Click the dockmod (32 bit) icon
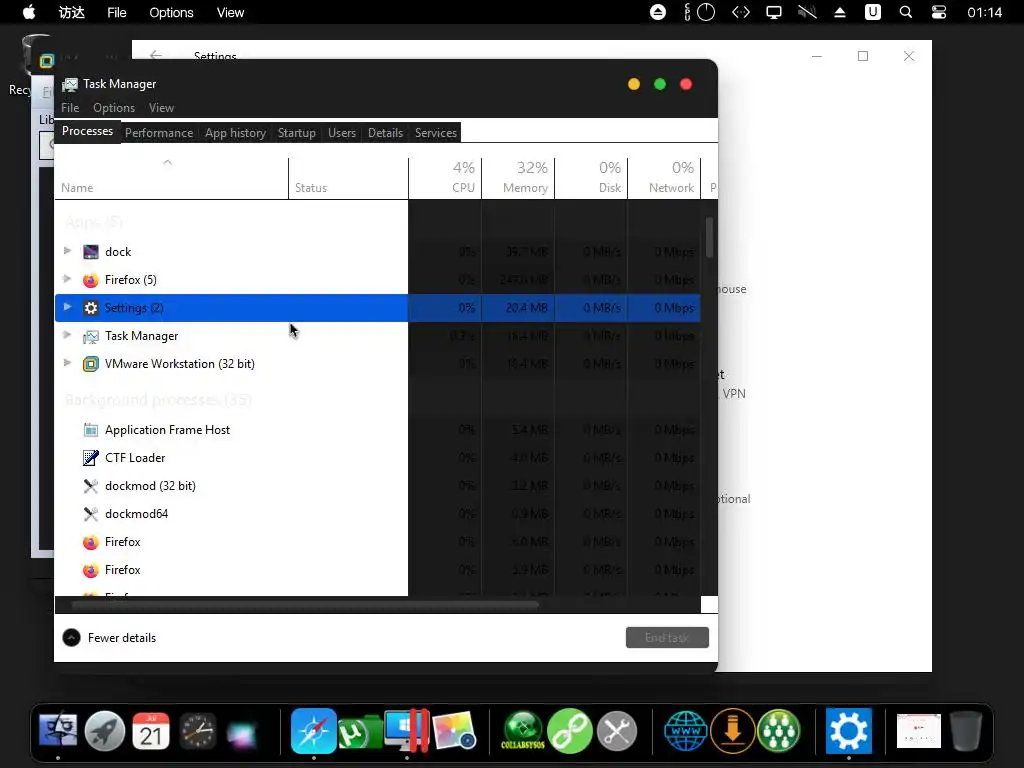1024x768 pixels. point(91,486)
